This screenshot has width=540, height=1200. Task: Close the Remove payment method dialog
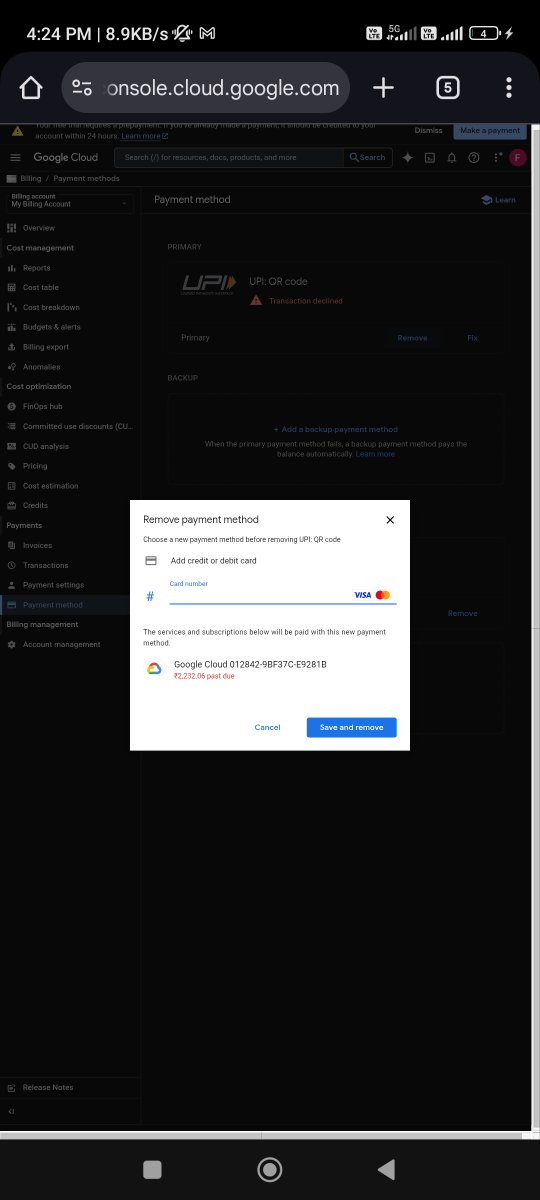(390, 520)
